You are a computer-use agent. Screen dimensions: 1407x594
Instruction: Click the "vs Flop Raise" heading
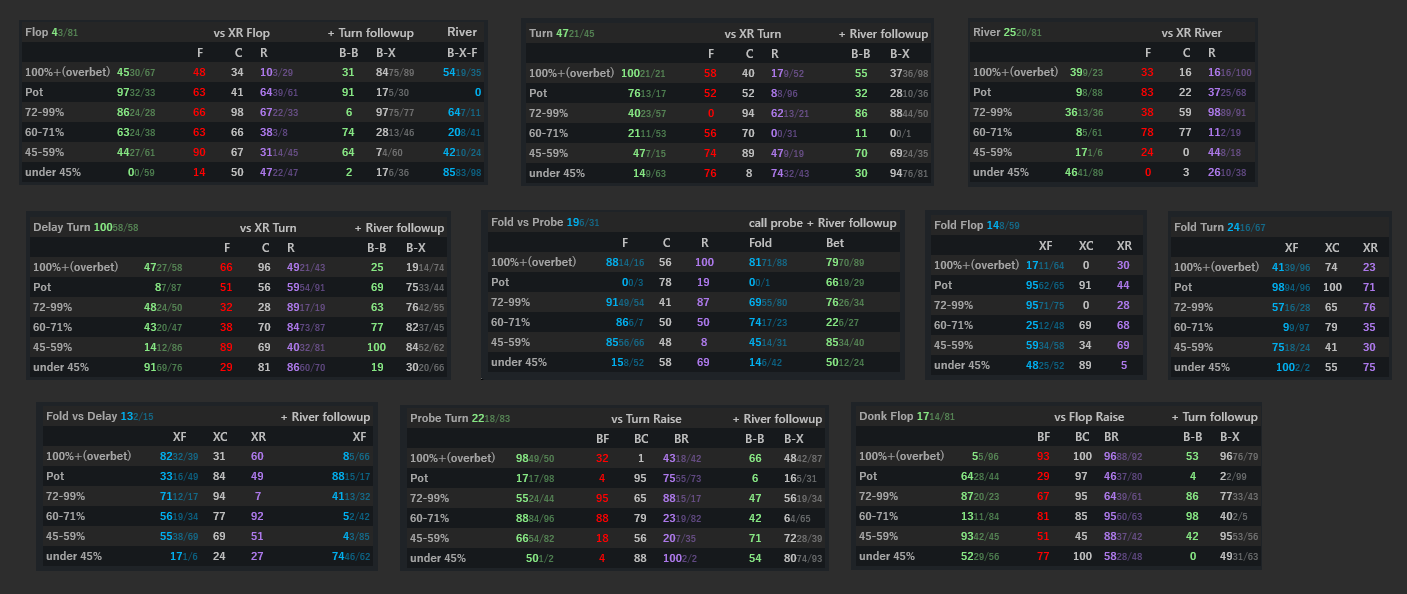1089,417
